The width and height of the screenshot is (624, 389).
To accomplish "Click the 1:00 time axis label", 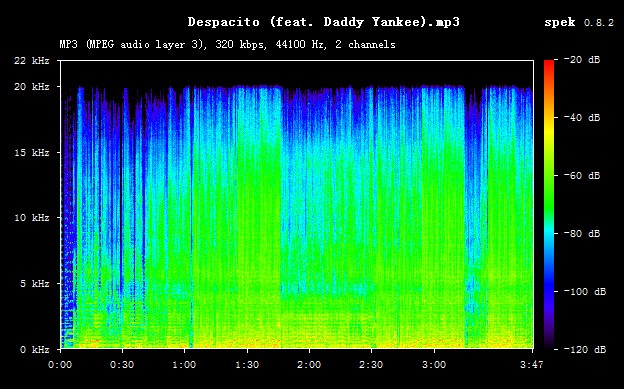I will [184, 365].
